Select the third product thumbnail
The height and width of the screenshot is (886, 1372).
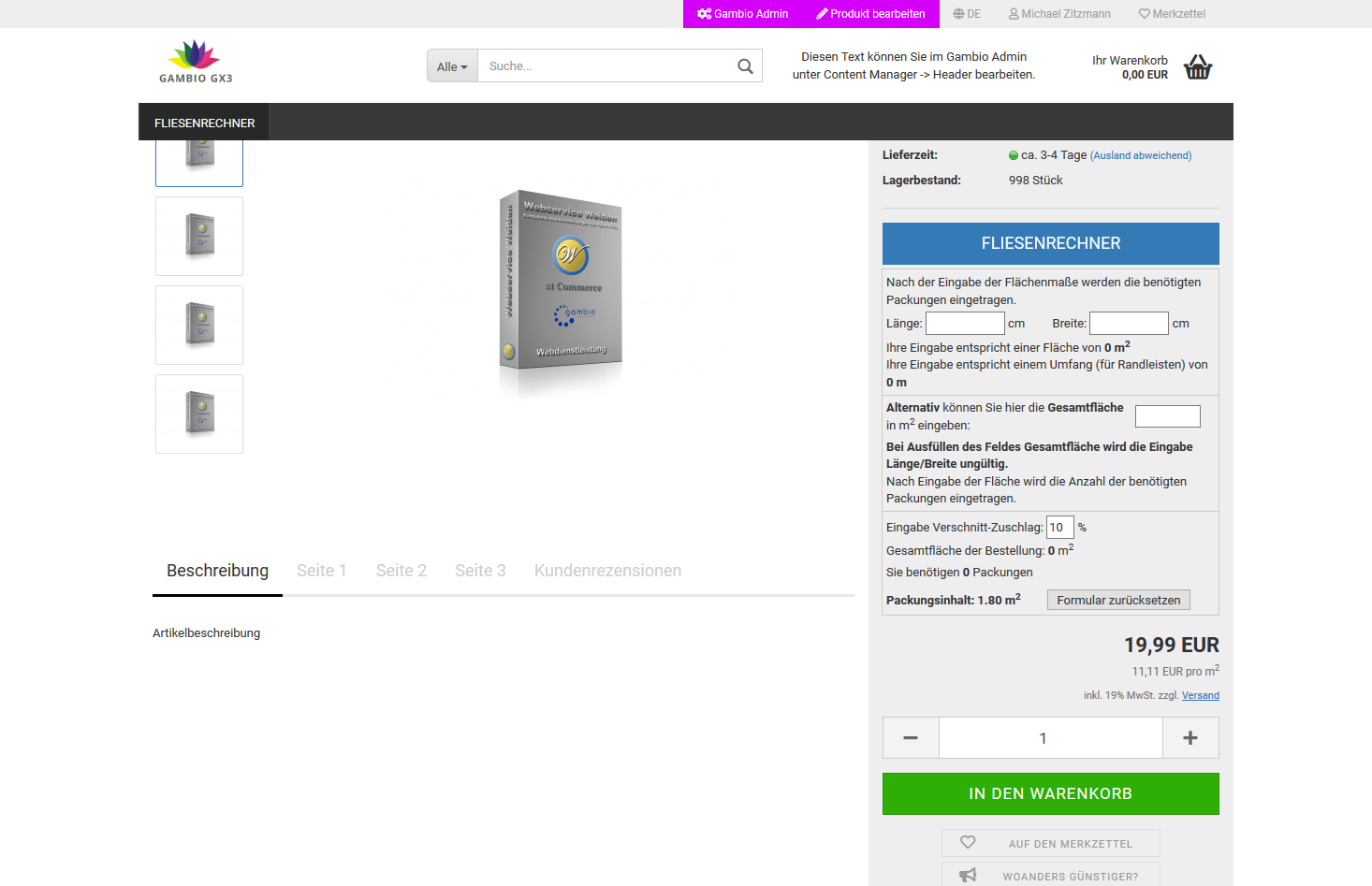click(199, 325)
